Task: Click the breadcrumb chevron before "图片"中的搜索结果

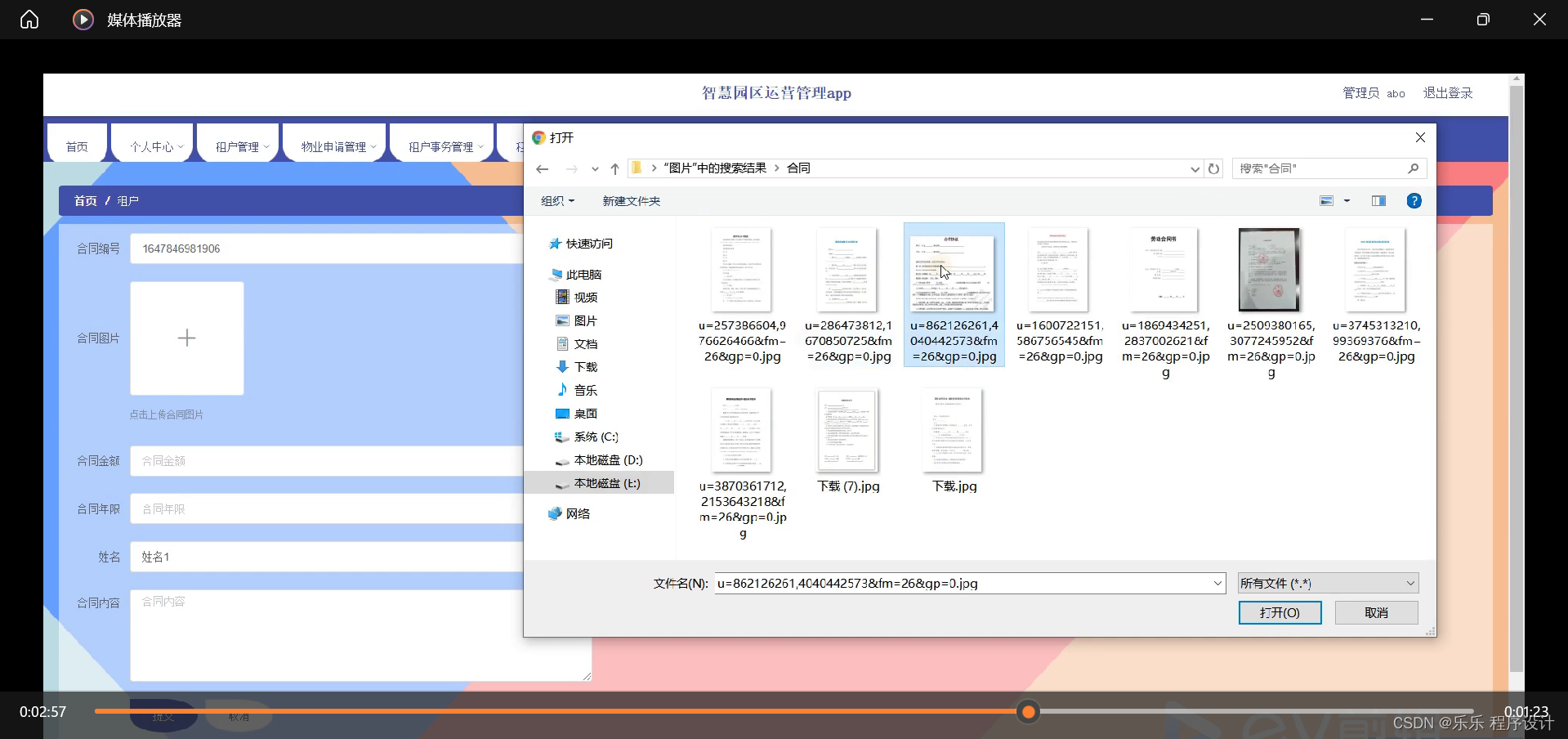Action: click(654, 168)
